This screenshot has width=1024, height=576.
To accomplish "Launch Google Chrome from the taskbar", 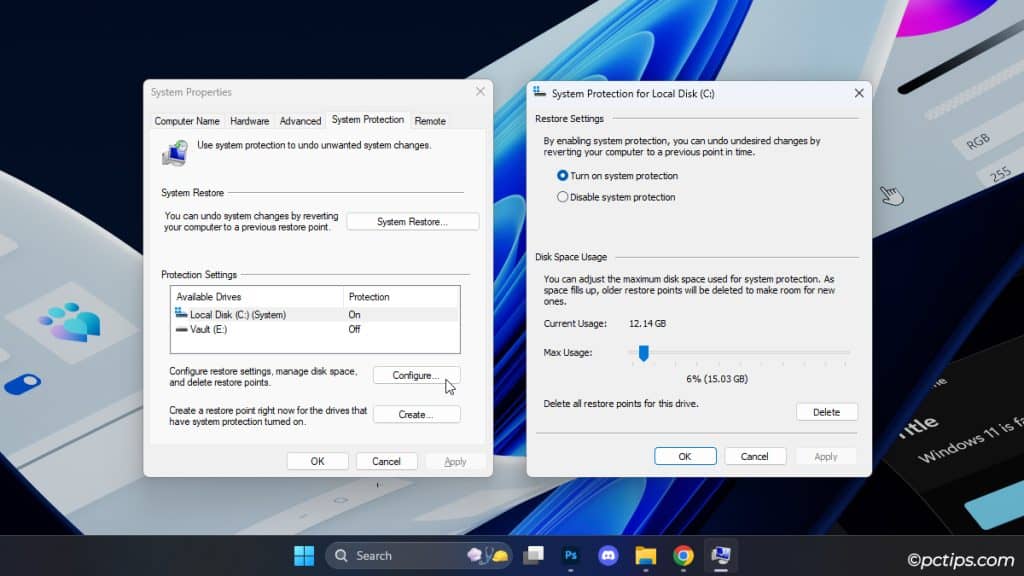I will [x=682, y=555].
